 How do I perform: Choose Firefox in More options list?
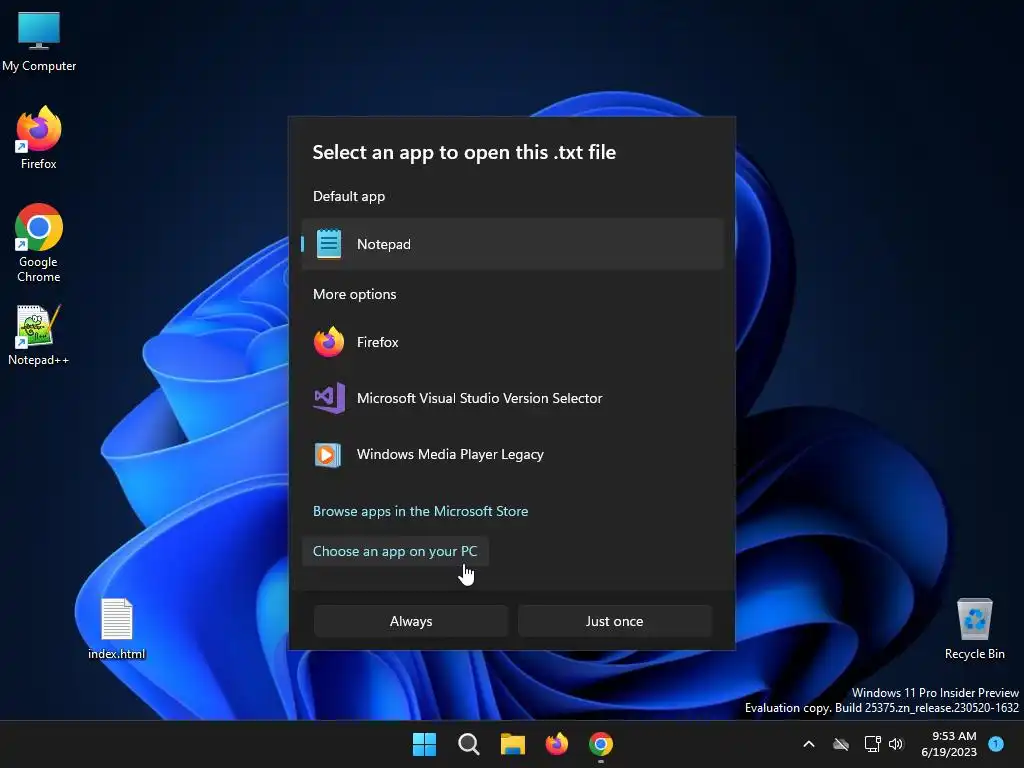[x=513, y=342]
